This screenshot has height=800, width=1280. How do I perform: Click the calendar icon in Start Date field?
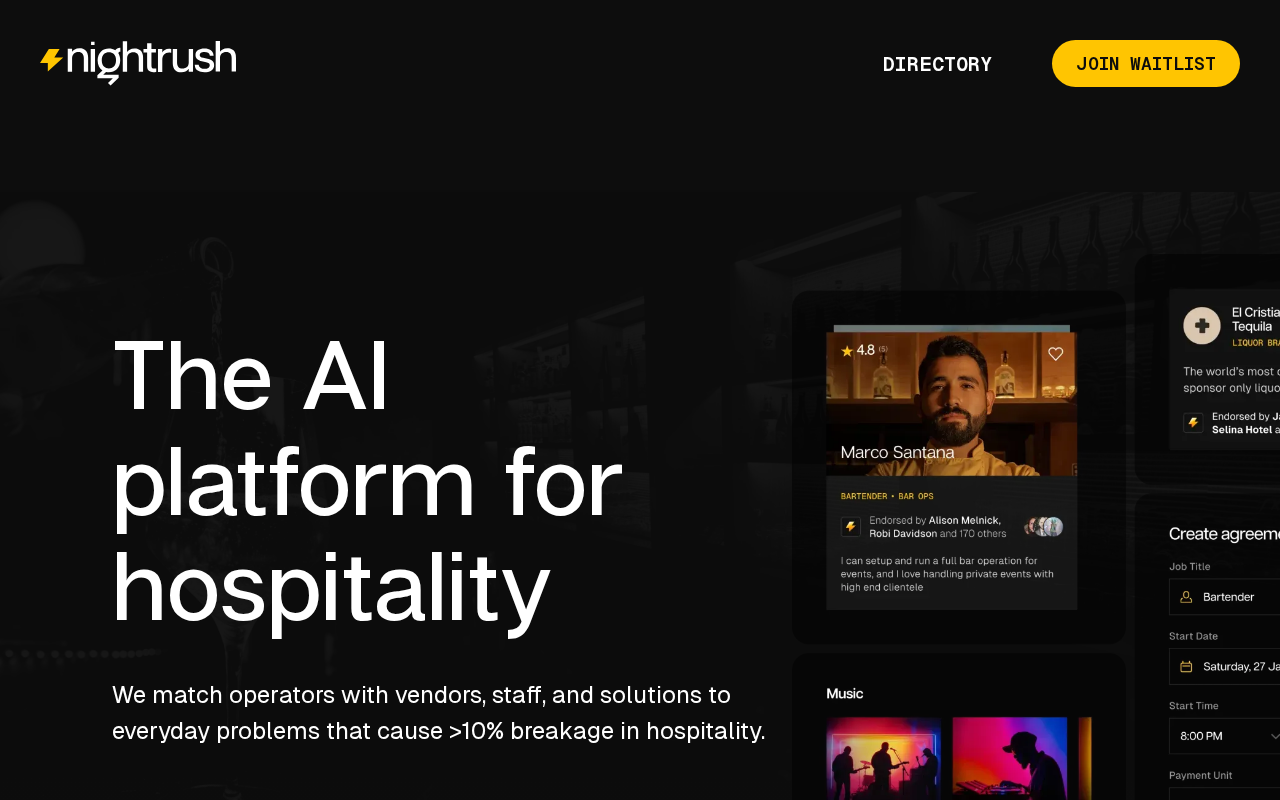point(1186,666)
